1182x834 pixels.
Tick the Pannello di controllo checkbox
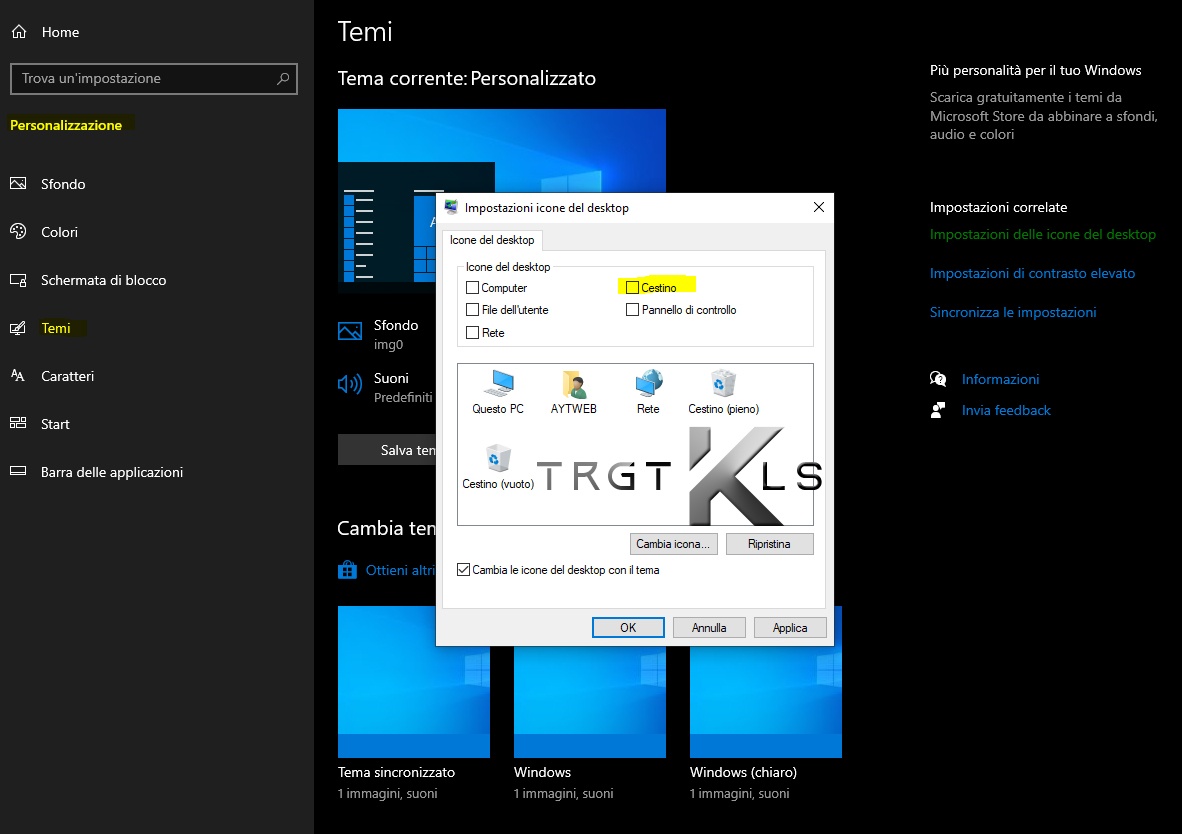632,310
